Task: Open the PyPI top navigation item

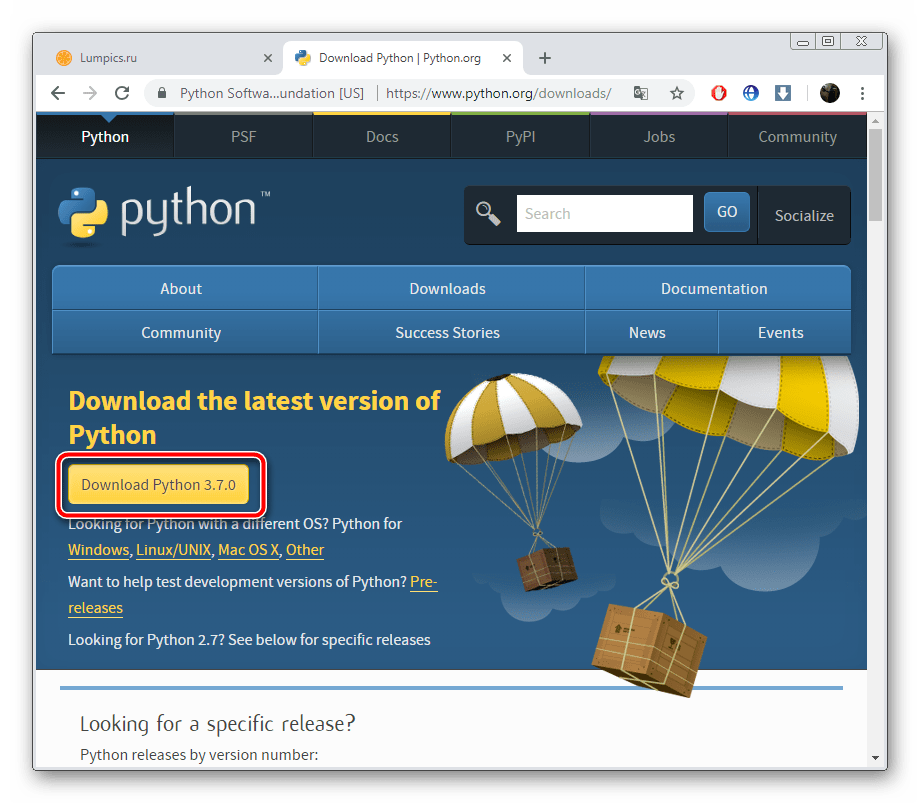Action: [520, 137]
